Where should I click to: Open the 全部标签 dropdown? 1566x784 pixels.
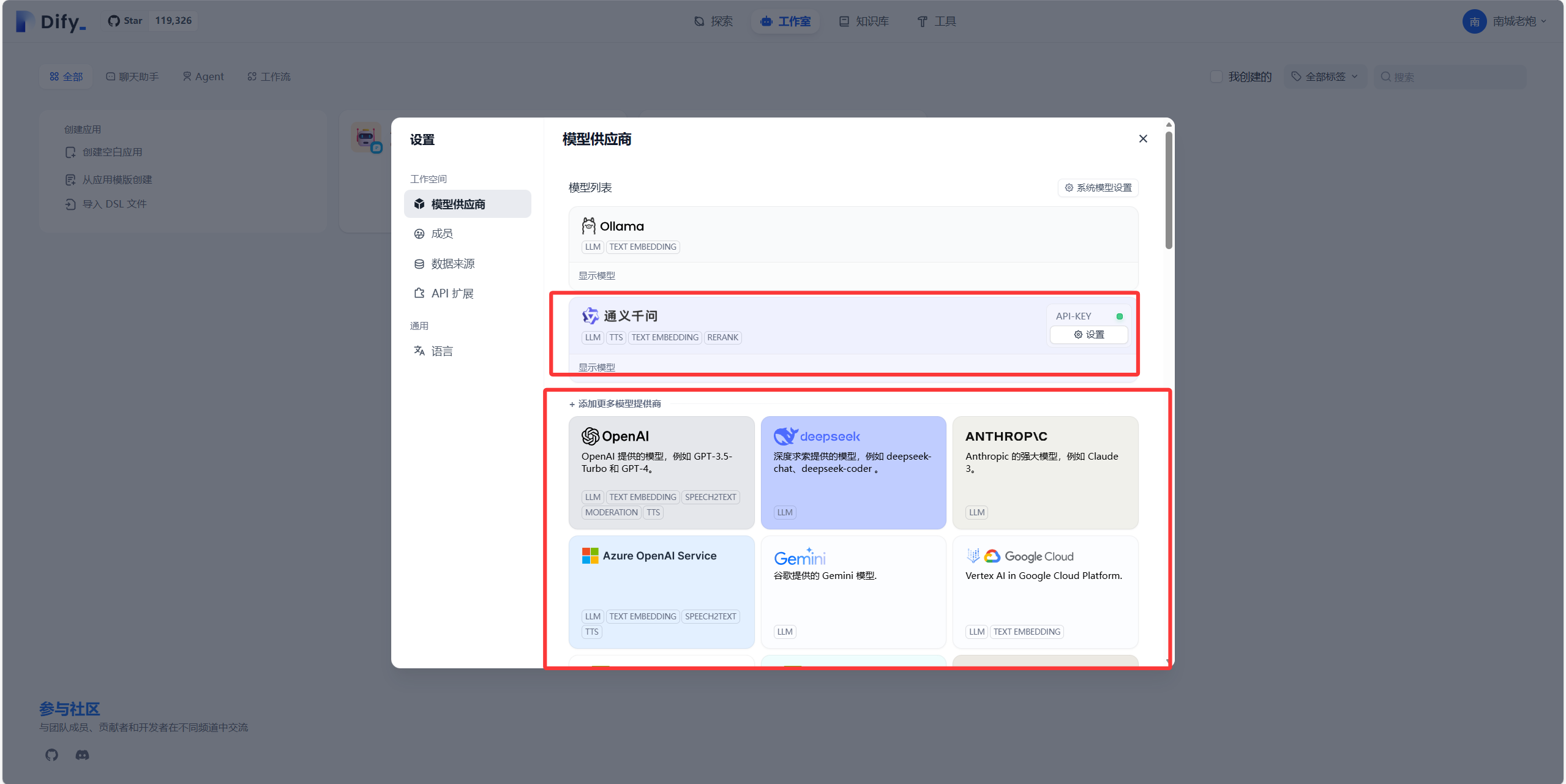pyautogui.click(x=1325, y=76)
